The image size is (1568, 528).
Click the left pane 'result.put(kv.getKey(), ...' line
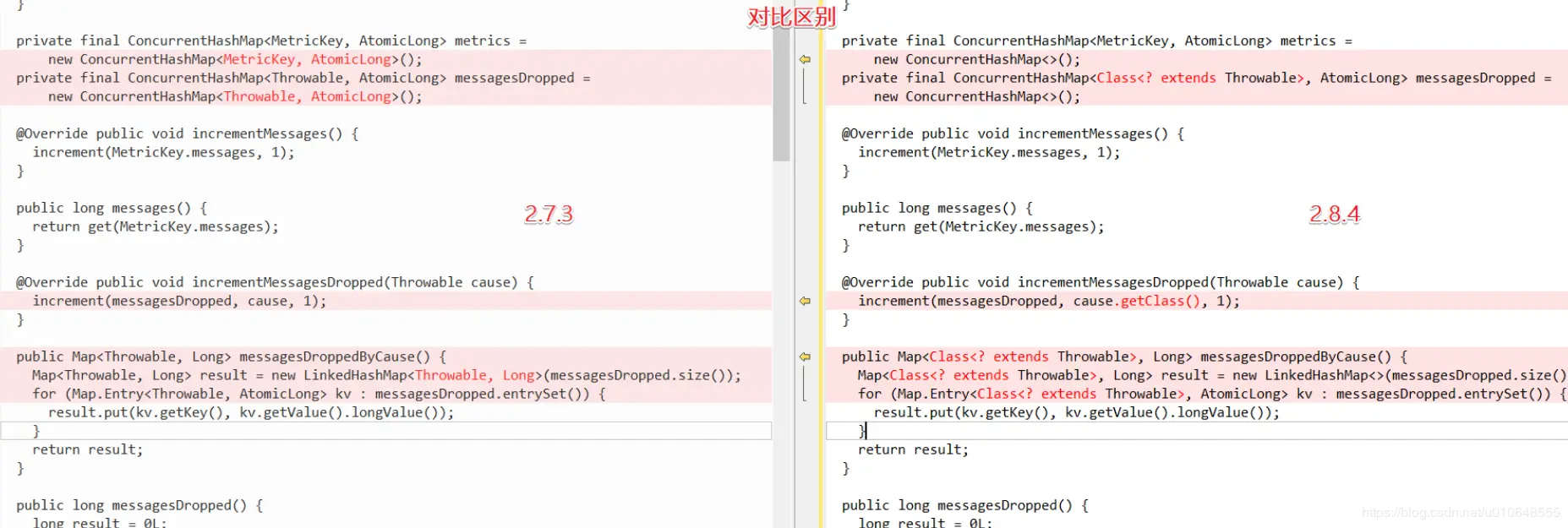pos(251,412)
